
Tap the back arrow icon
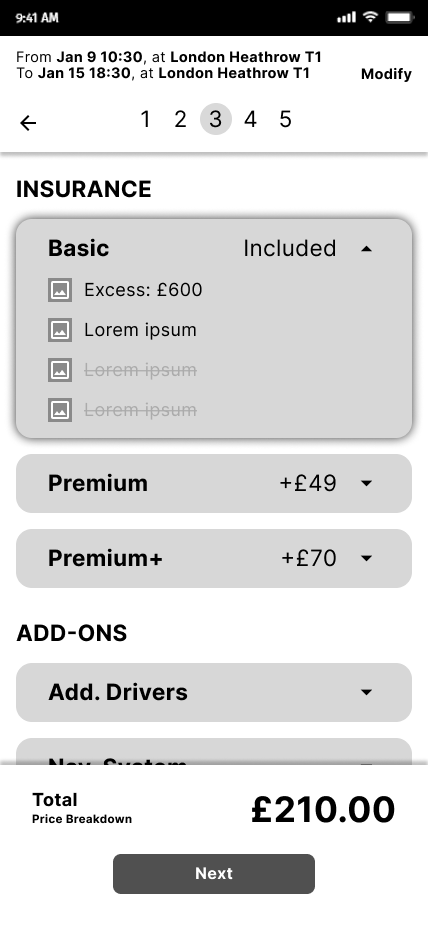[x=28, y=122]
